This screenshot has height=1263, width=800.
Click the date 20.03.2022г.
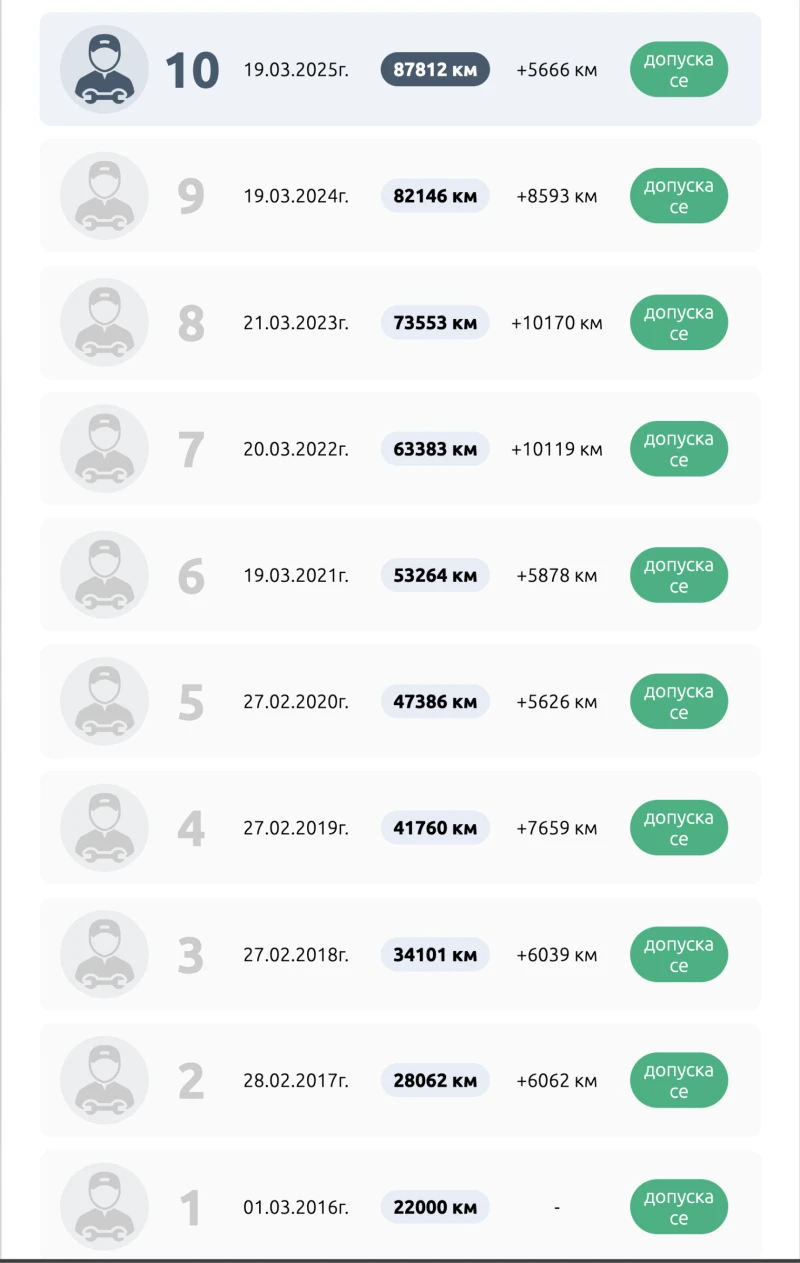[296, 449]
